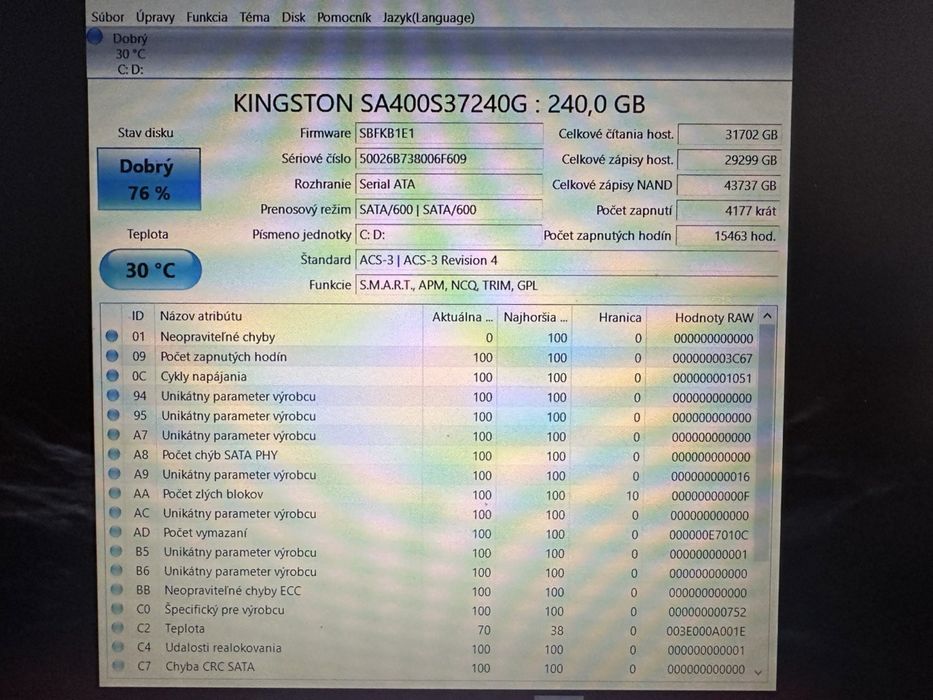Click status icon of row AC
Screen dimensions: 933x700
pos(115,512)
